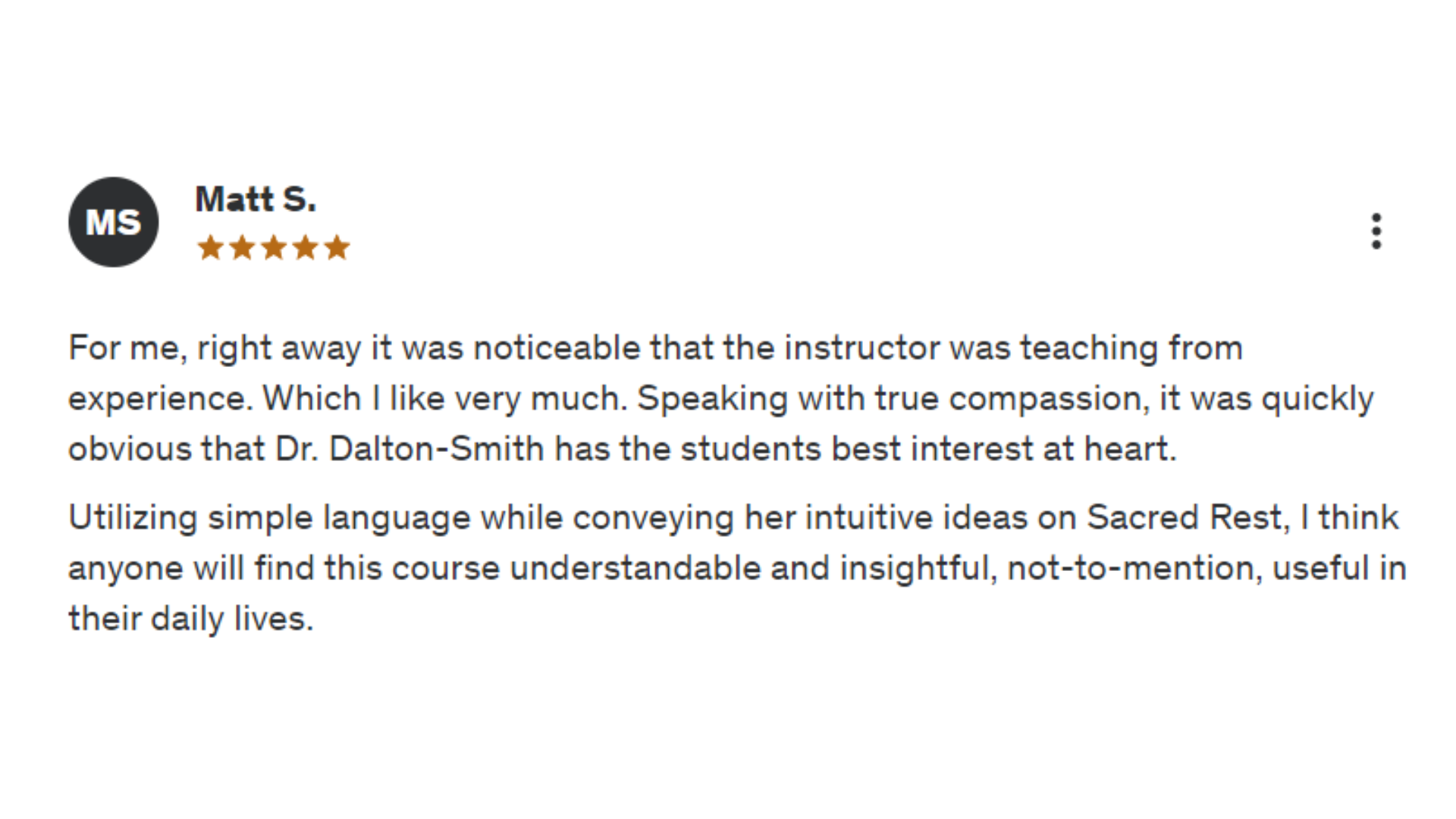Select the fifth star in the rating
Viewport: 1456px width, 819px height.
pyautogui.click(x=337, y=247)
